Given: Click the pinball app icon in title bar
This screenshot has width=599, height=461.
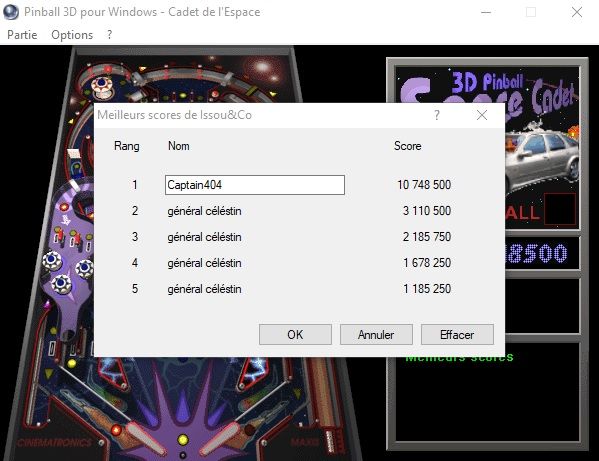Looking at the screenshot, I should [x=11, y=12].
